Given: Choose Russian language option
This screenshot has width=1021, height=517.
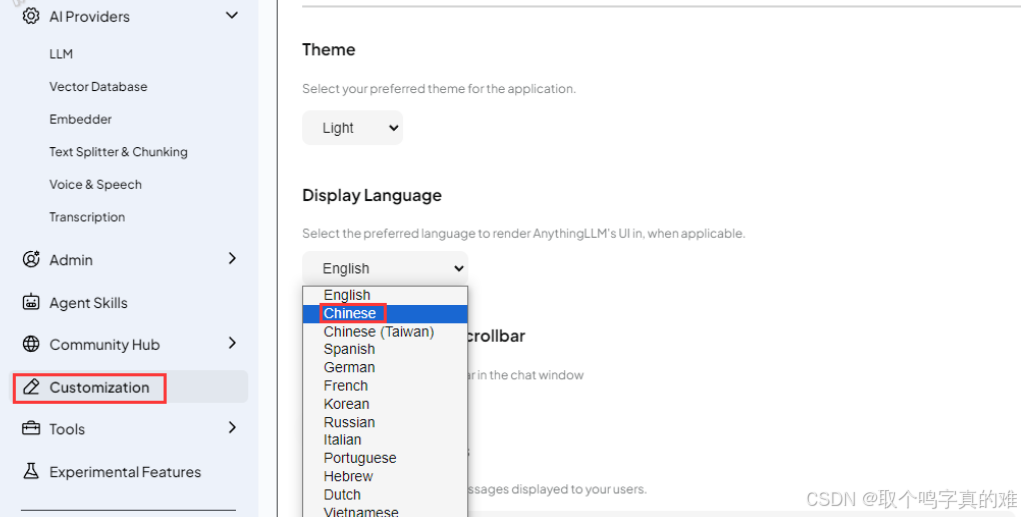Looking at the screenshot, I should (x=385, y=422).
